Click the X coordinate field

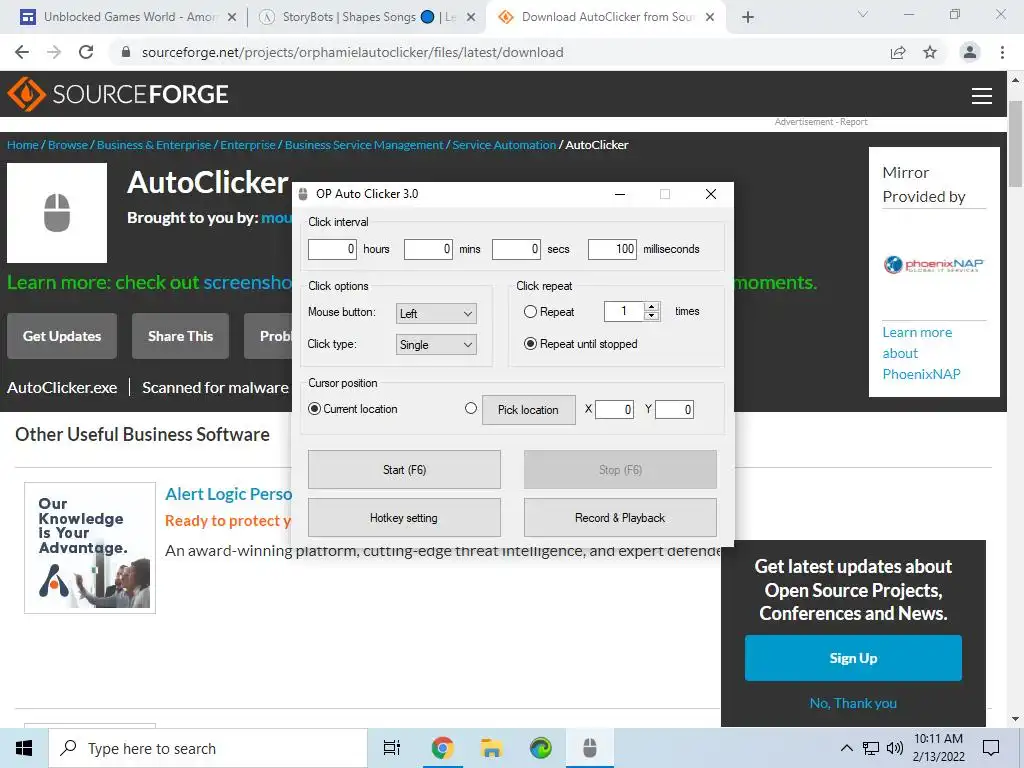pos(614,409)
